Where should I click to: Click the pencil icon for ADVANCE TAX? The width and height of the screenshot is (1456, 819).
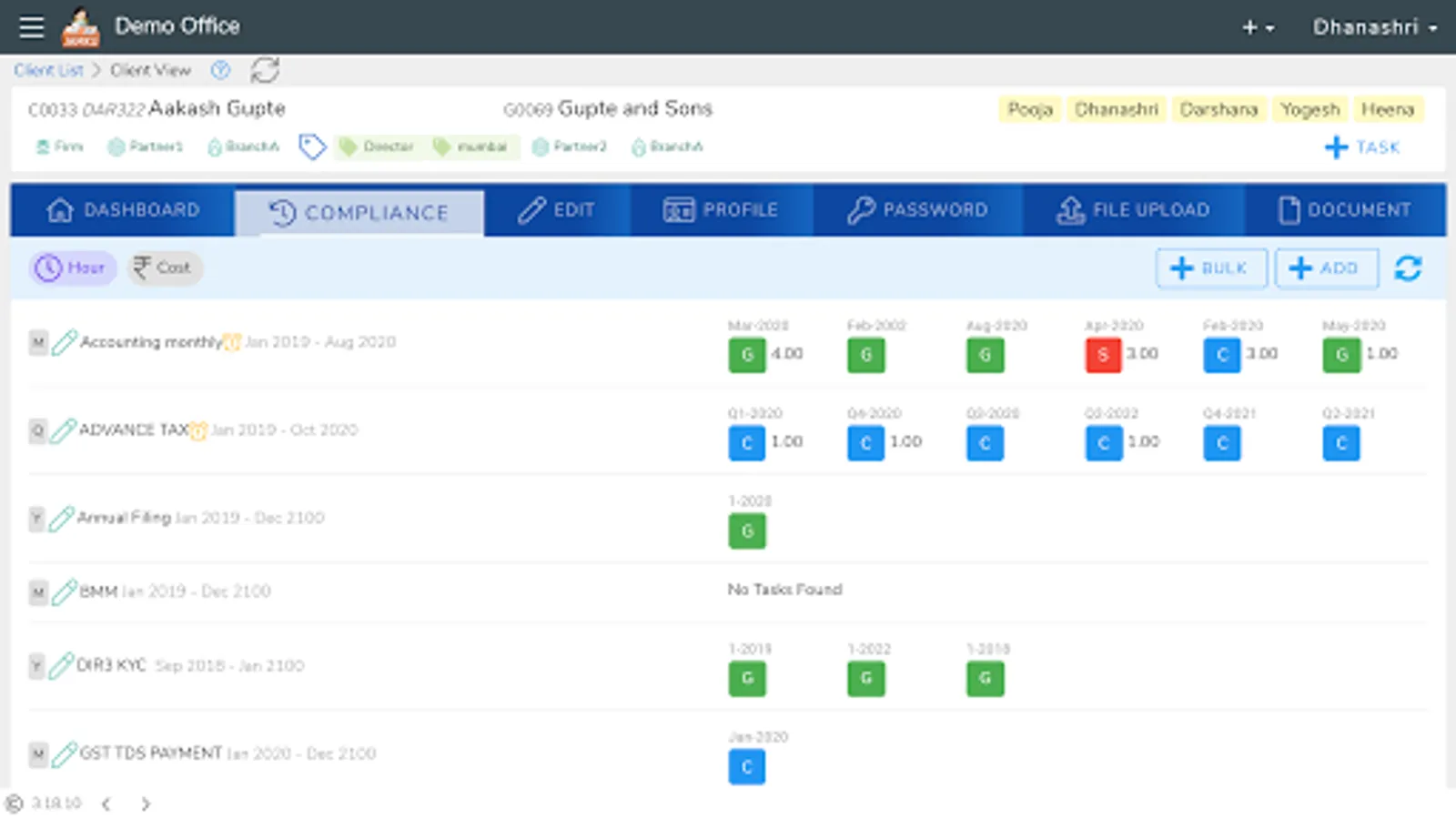point(63,430)
